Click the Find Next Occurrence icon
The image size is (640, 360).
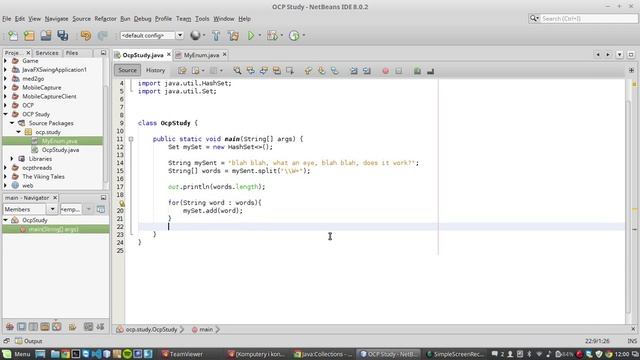(x=264, y=71)
